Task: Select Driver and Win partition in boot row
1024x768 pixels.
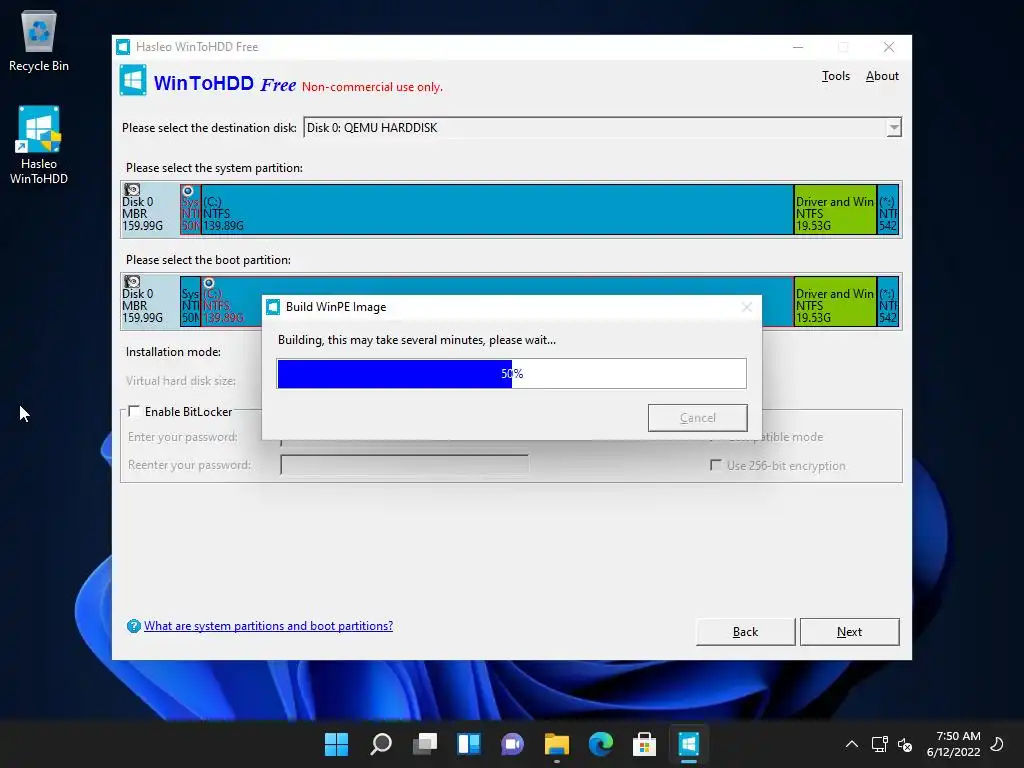Action: point(835,301)
